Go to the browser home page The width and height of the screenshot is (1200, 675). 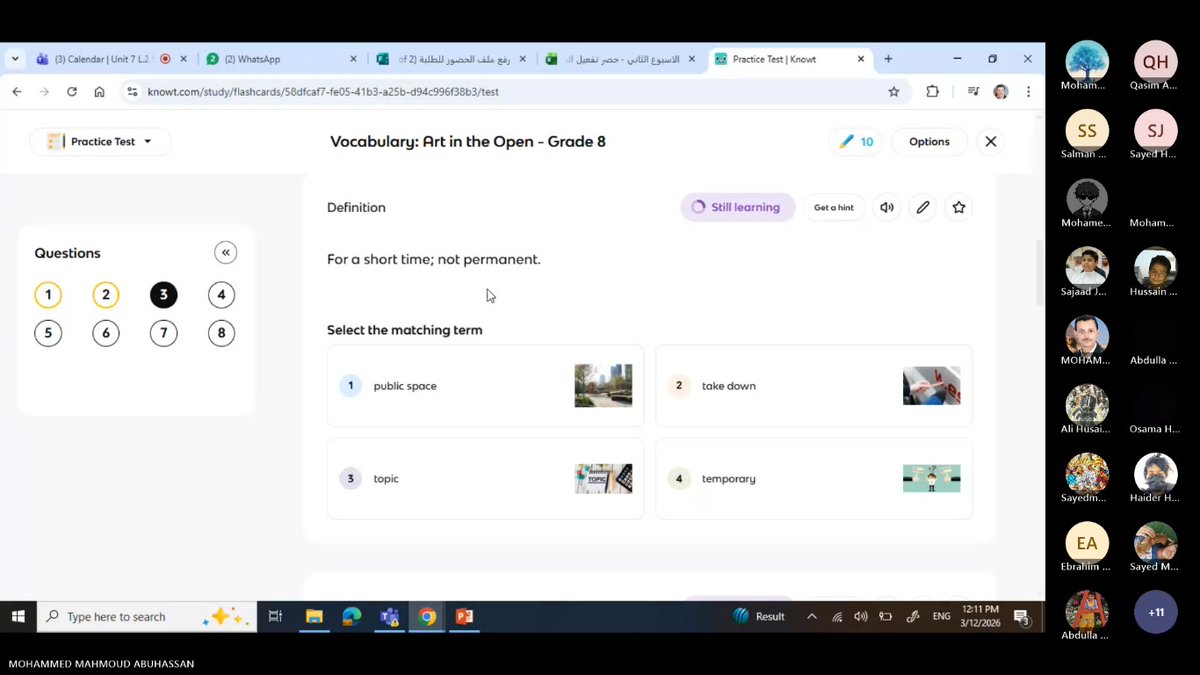click(x=99, y=91)
